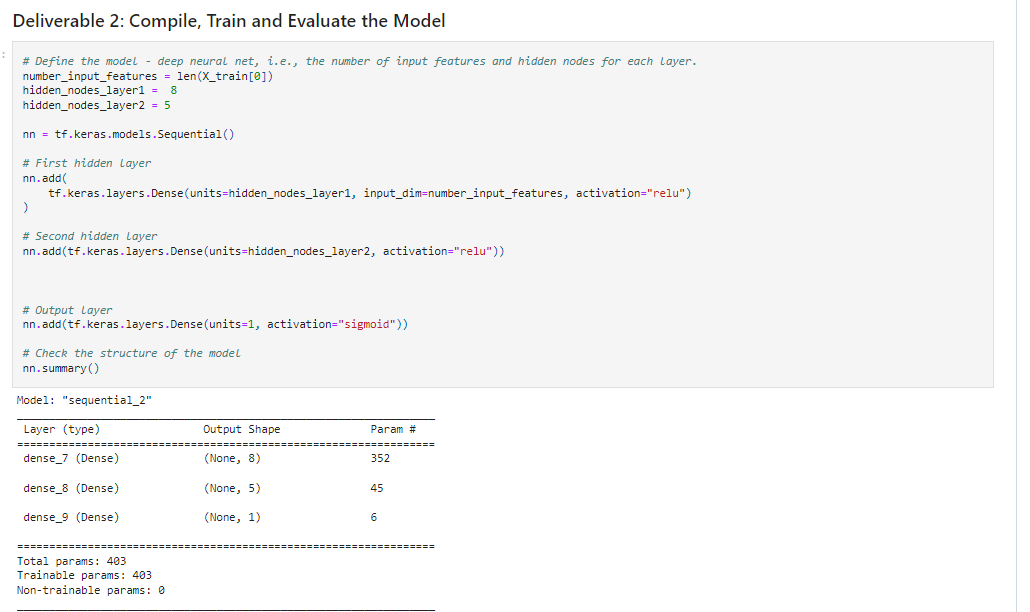The width and height of the screenshot is (1030, 612).
Task: Click the Deliverable 2 heading text
Action: tap(229, 21)
